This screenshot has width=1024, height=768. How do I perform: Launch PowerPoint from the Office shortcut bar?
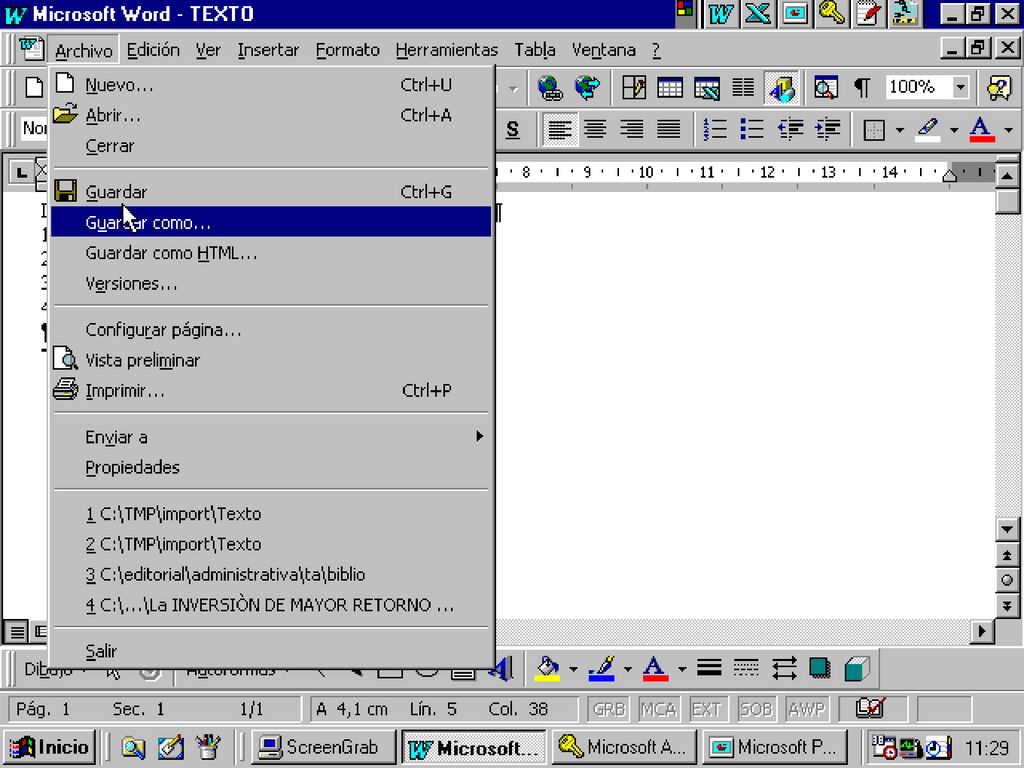tap(795, 14)
